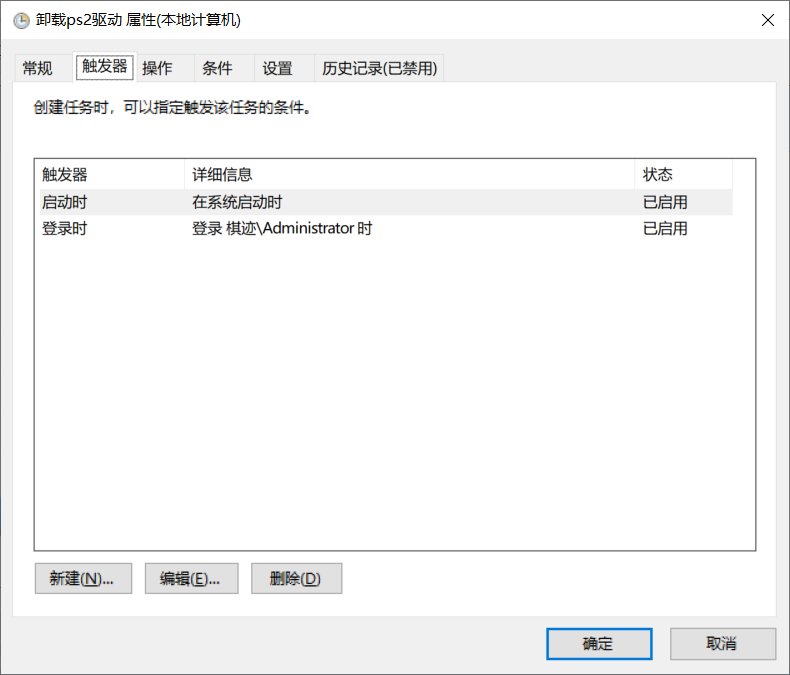Click the 删除(D) button
The image size is (790, 675).
[x=297, y=578]
